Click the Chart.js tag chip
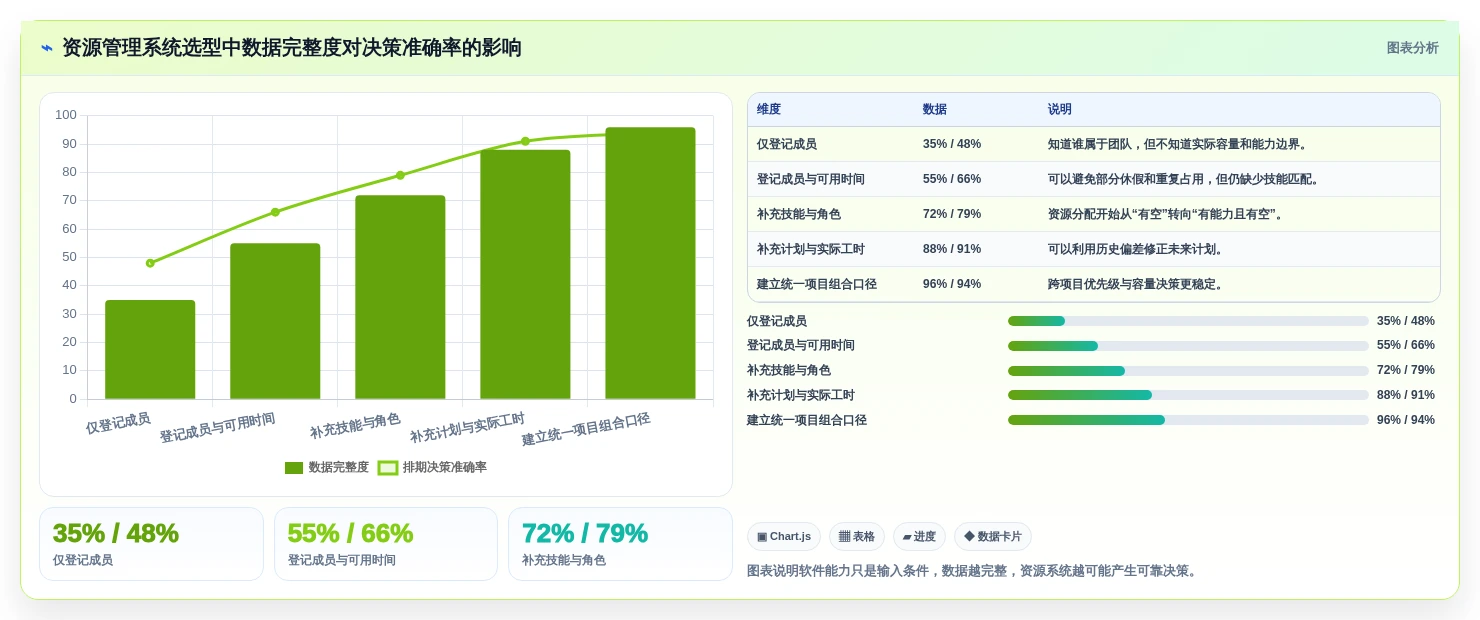This screenshot has height=620, width=1480. [784, 537]
